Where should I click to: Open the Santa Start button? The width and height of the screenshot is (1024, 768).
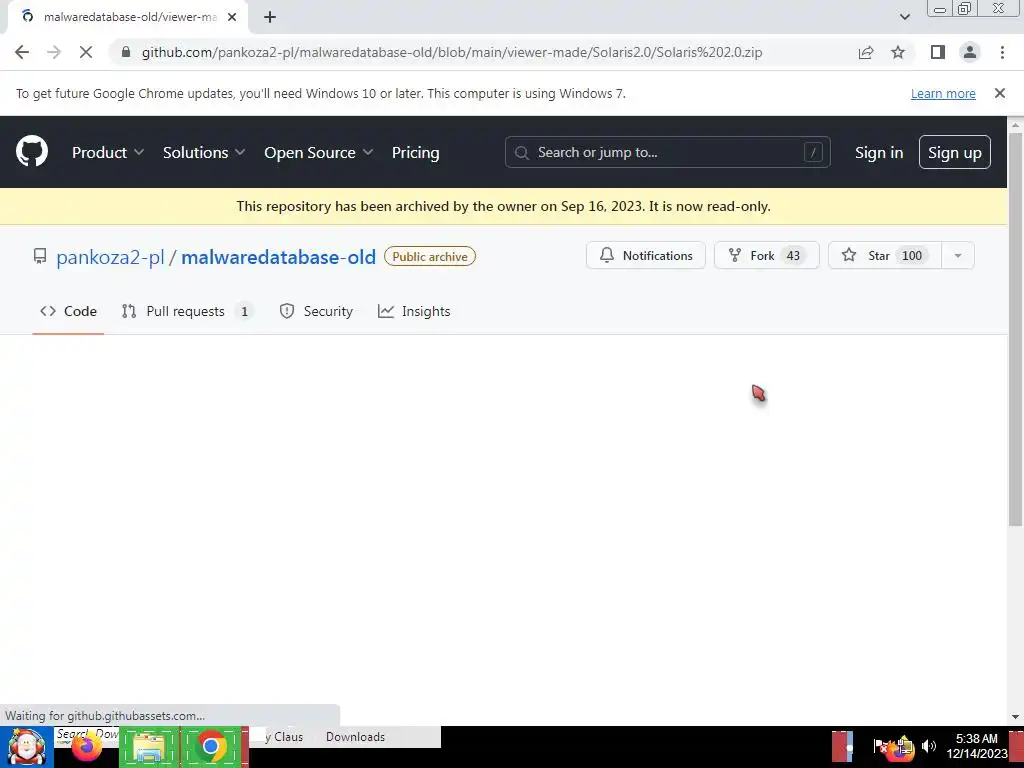pos(26,747)
